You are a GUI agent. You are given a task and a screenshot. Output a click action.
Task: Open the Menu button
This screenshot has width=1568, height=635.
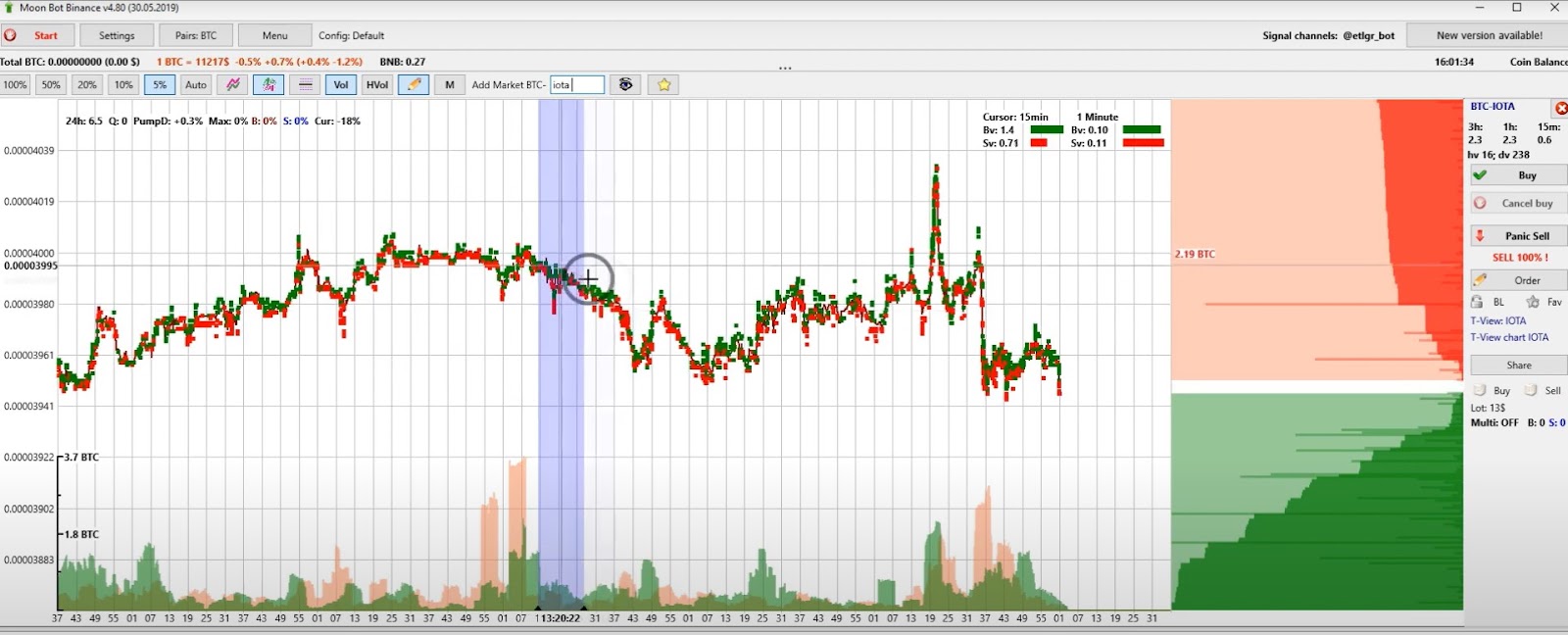click(274, 35)
